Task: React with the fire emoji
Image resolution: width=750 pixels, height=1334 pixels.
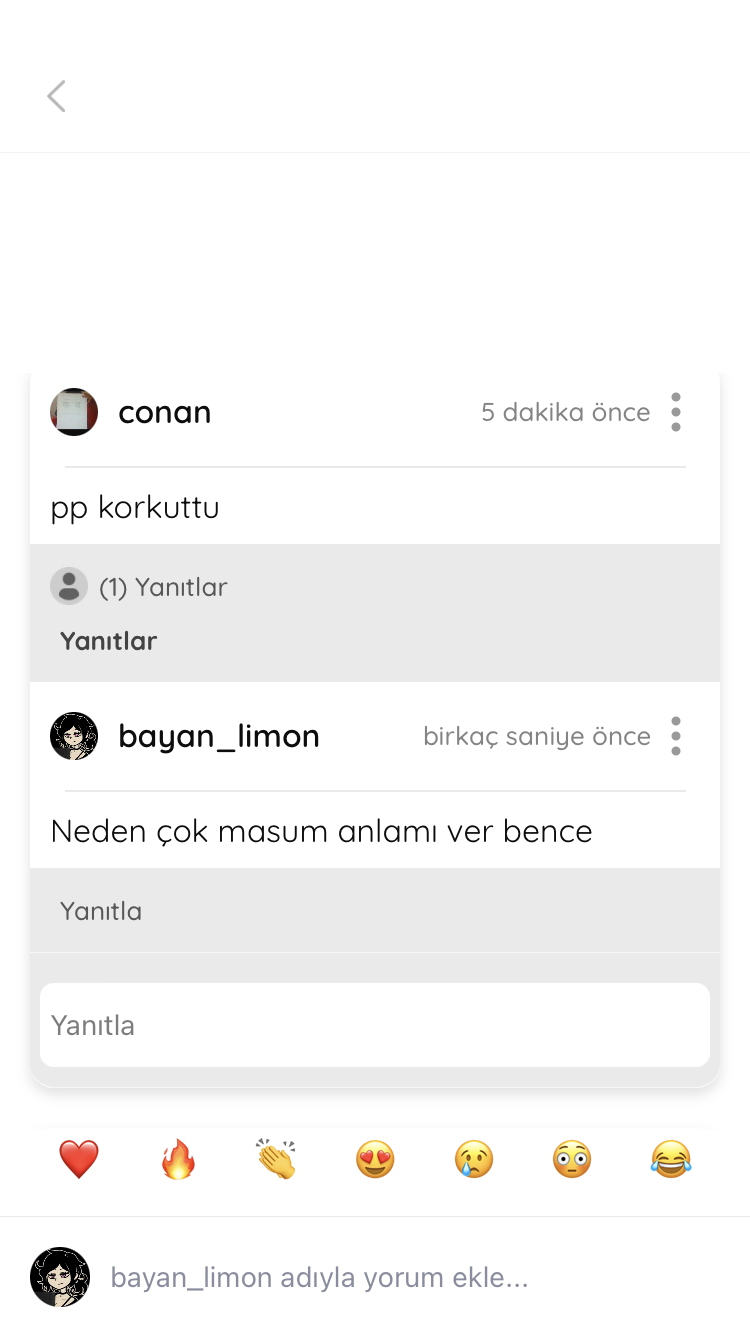Action: pos(178,1160)
